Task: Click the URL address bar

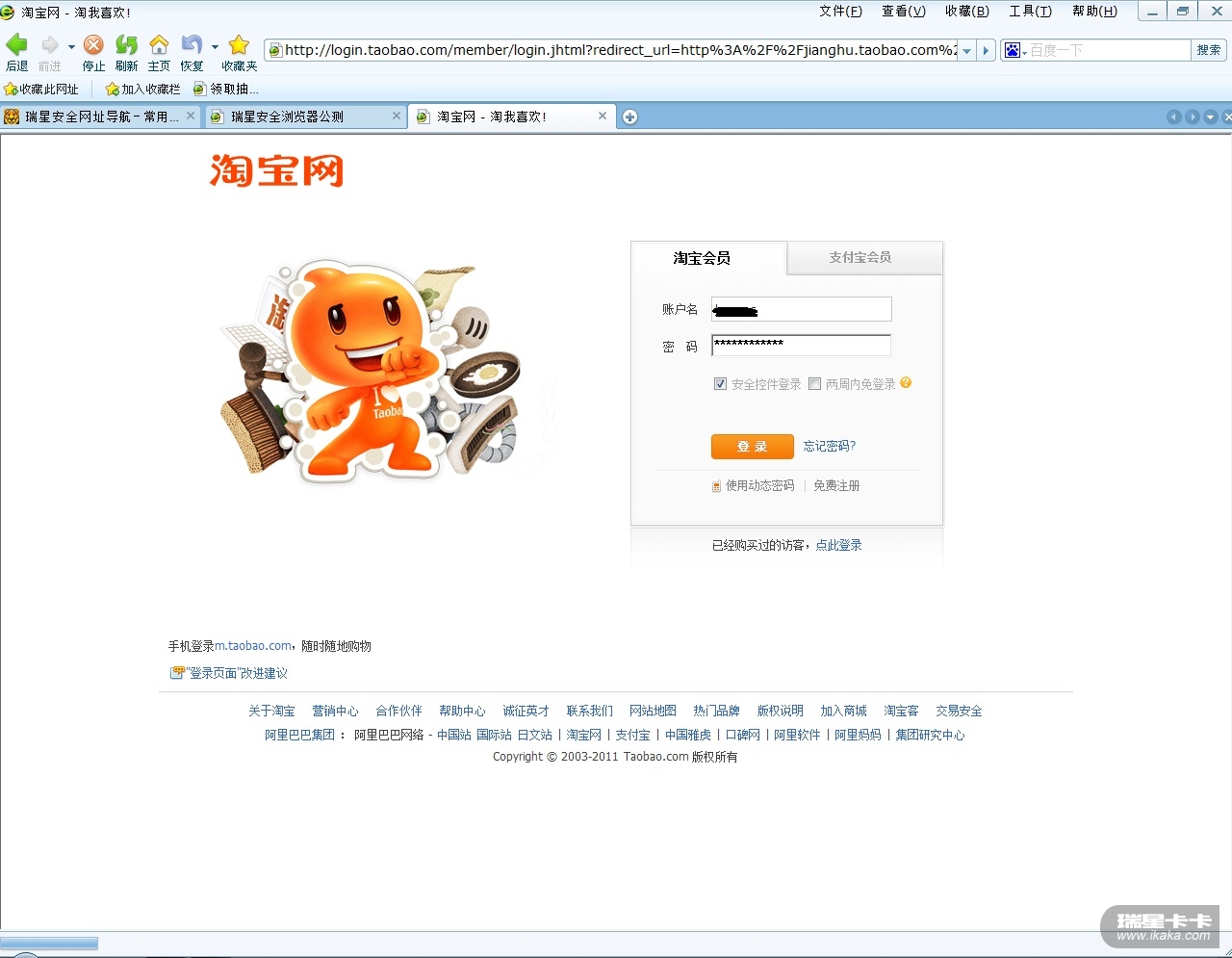Action: pos(621,50)
